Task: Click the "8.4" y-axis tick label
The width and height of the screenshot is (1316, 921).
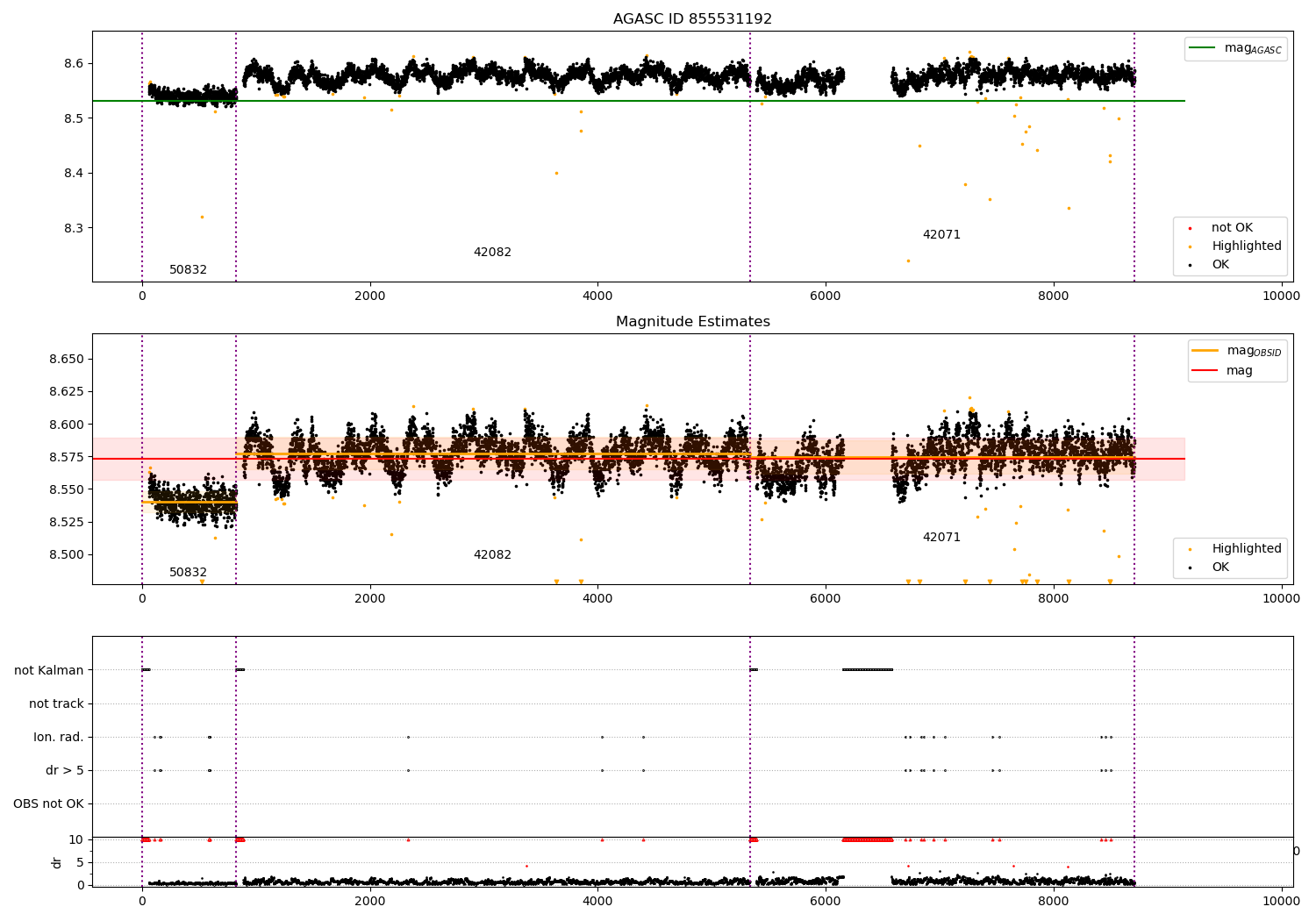Action: [x=74, y=174]
